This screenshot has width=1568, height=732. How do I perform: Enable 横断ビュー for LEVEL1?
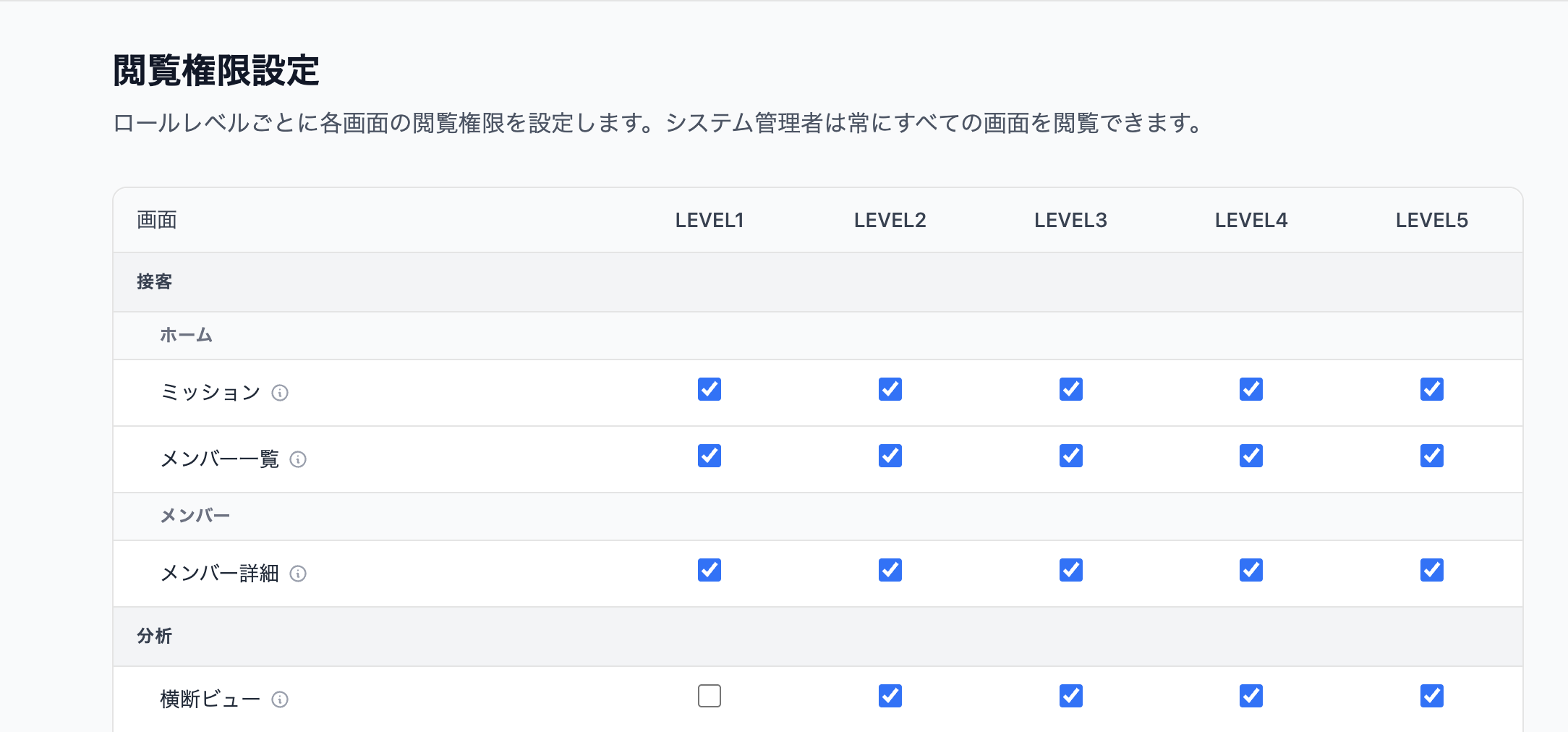[710, 696]
